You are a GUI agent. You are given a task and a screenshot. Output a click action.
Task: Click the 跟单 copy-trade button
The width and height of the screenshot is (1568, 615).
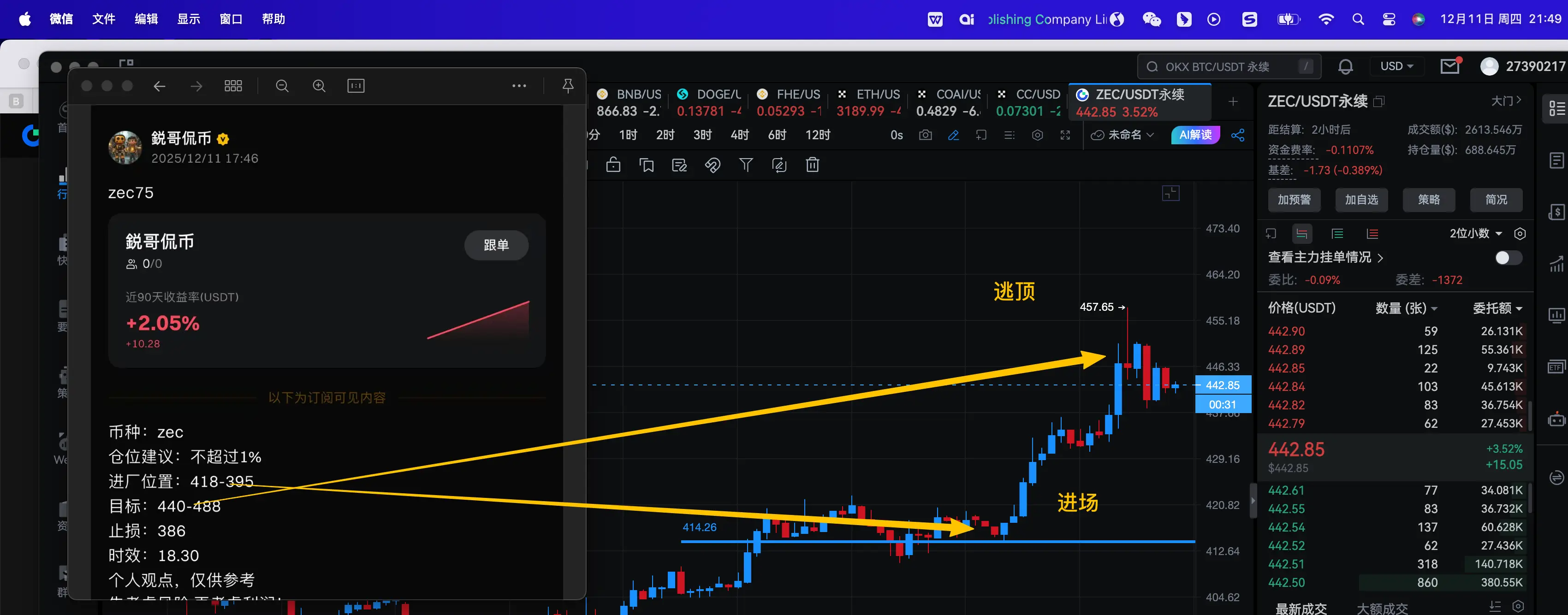pyautogui.click(x=495, y=245)
